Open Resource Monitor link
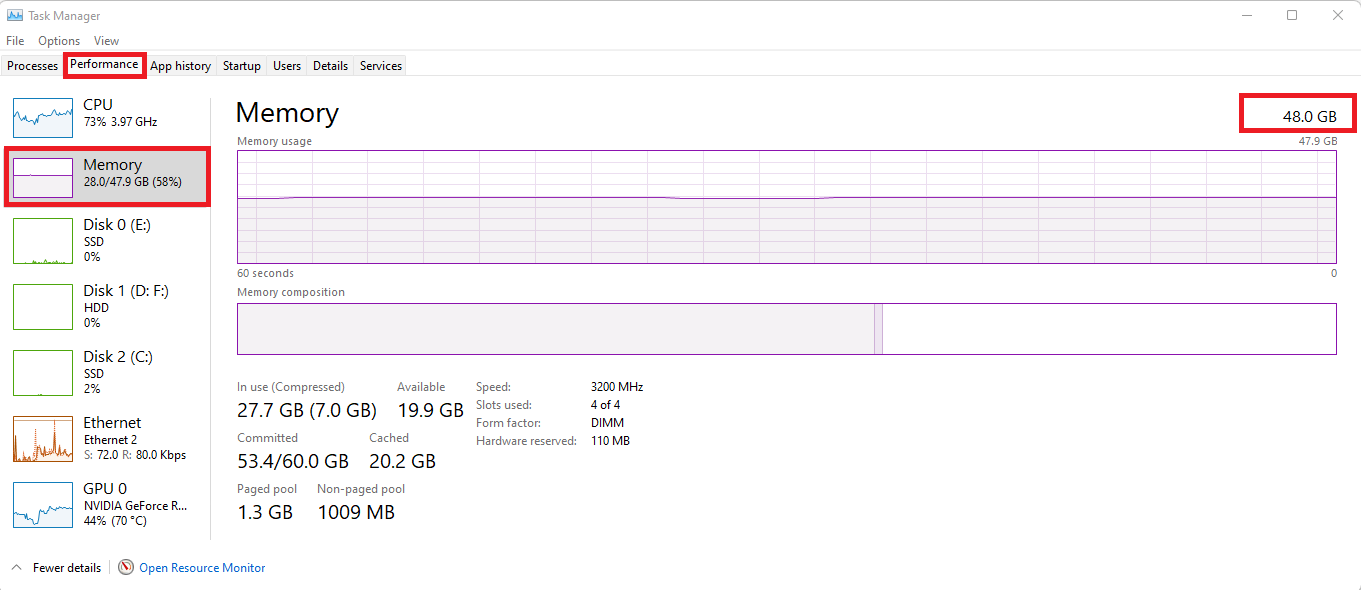Screen dimensions: 1361x590 202,568
